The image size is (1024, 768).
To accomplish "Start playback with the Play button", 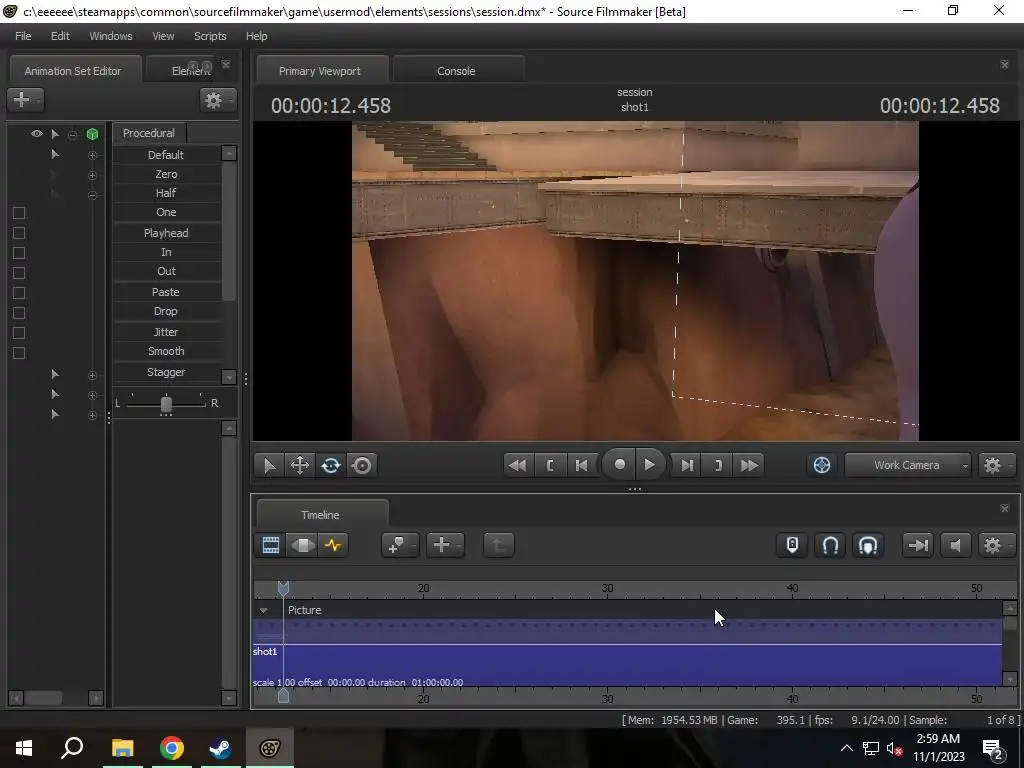I will pyautogui.click(x=650, y=464).
